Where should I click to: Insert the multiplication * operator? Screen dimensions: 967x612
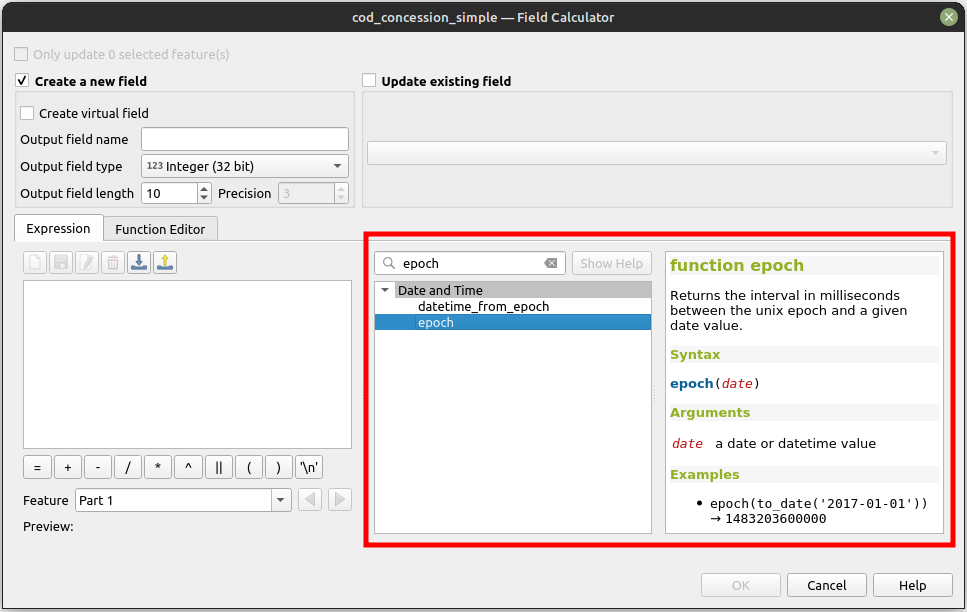(158, 468)
